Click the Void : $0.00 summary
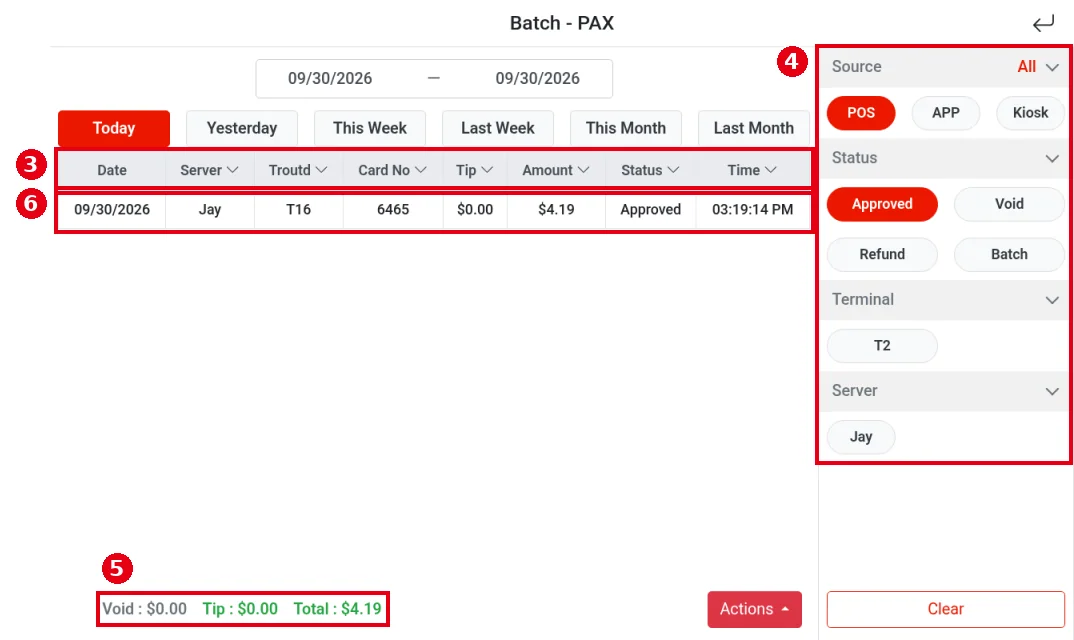This screenshot has height=640, width=1074. tap(145, 609)
